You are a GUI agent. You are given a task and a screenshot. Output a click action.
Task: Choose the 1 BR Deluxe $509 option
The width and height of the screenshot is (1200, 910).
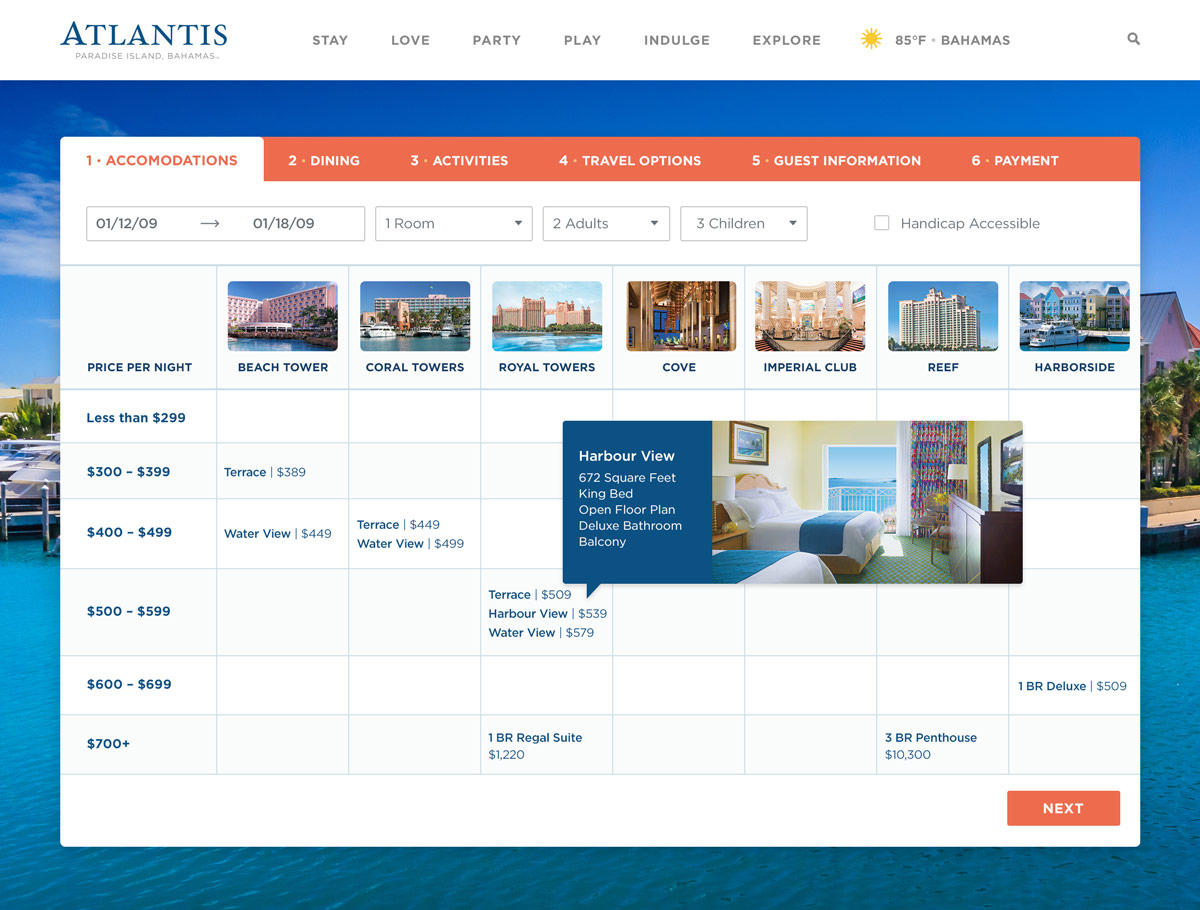(1071, 686)
